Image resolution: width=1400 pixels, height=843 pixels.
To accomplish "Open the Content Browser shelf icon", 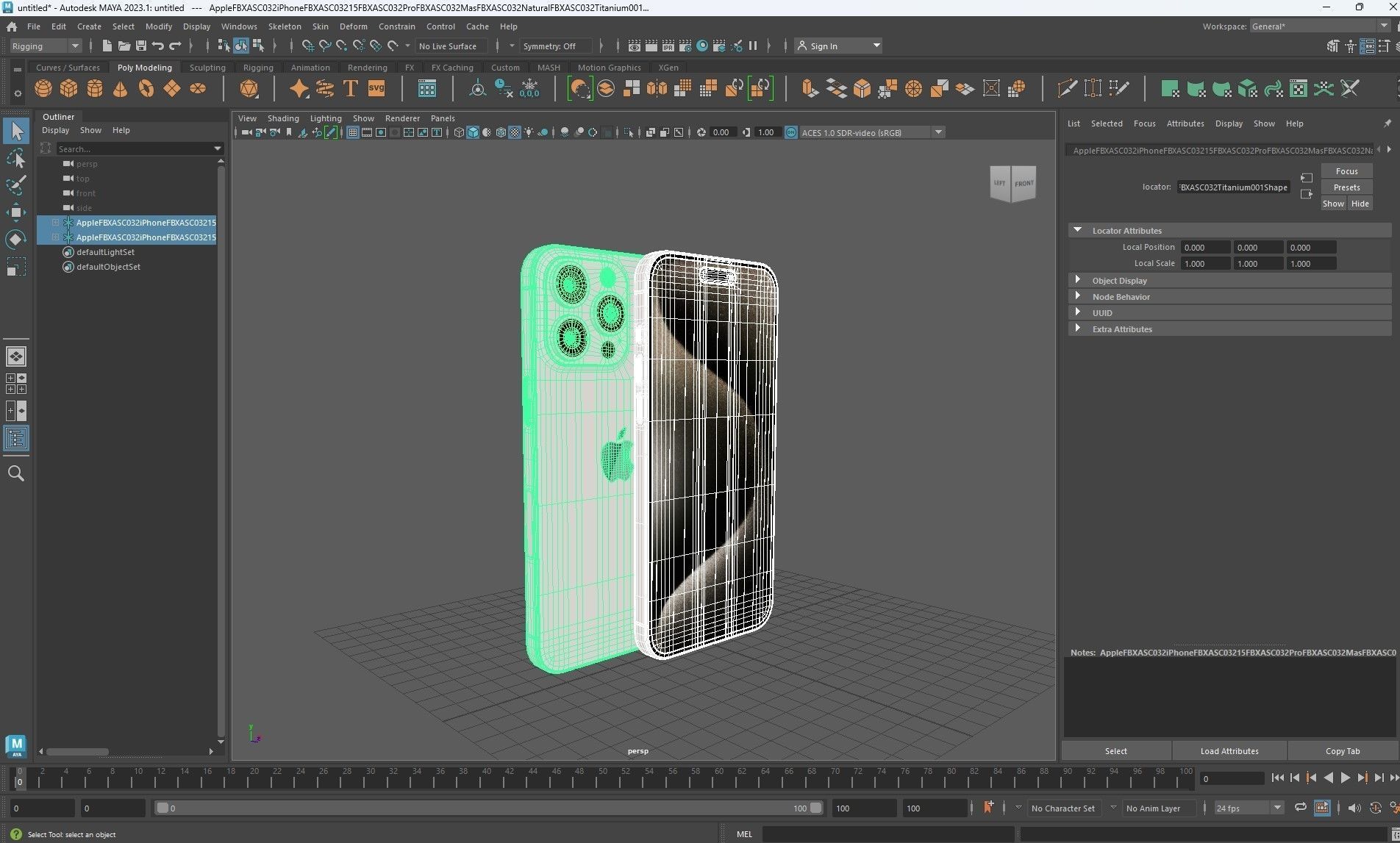I will click(x=426, y=89).
